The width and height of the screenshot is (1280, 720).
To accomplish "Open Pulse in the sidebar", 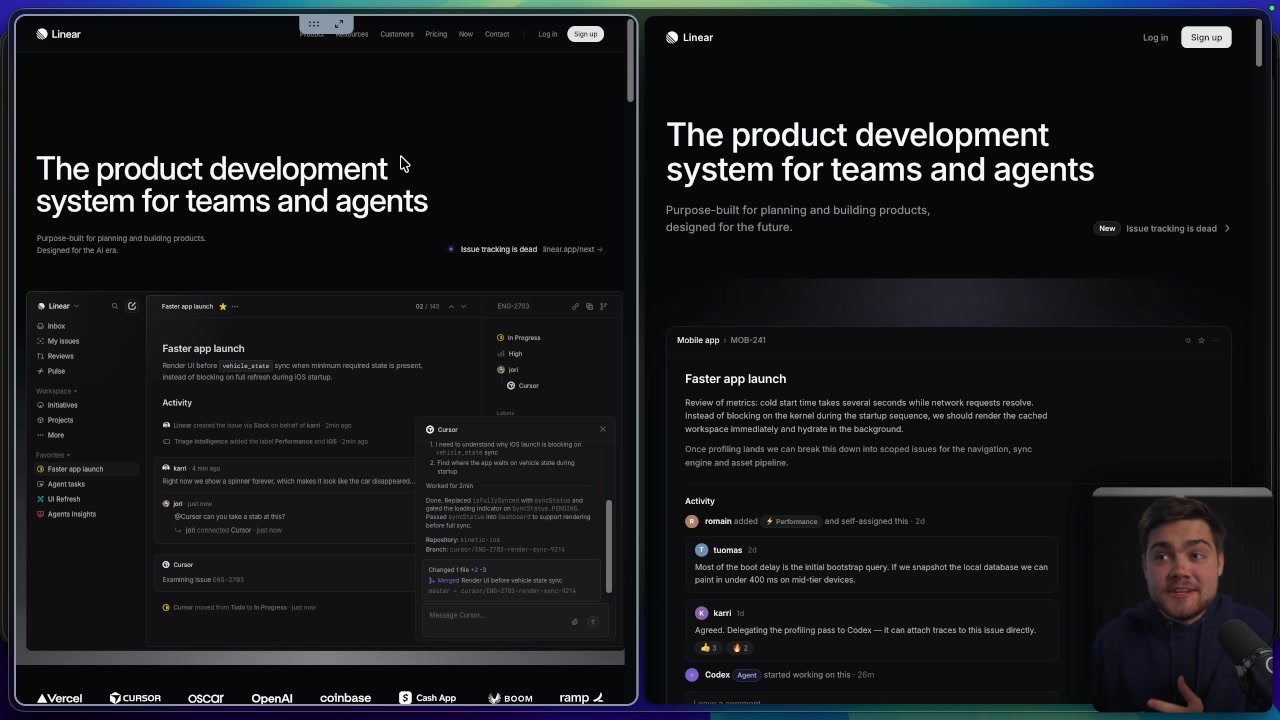I will point(51,371).
